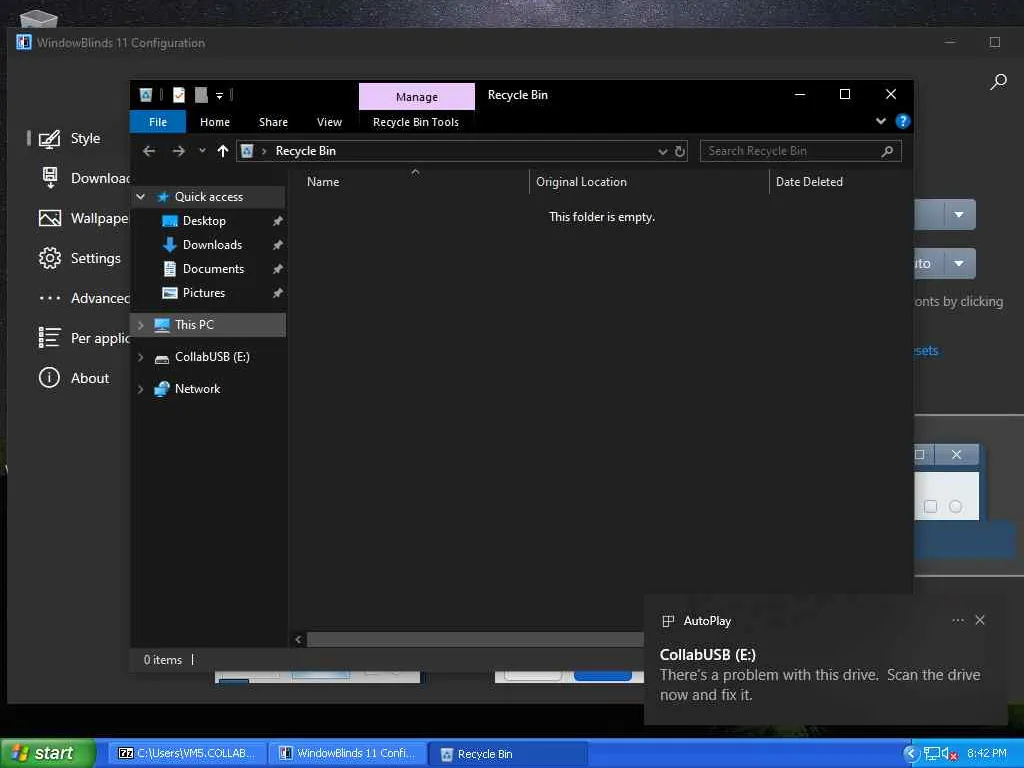Switch to the Home ribbon tab
Screen dimensions: 1024x768
click(x=214, y=122)
